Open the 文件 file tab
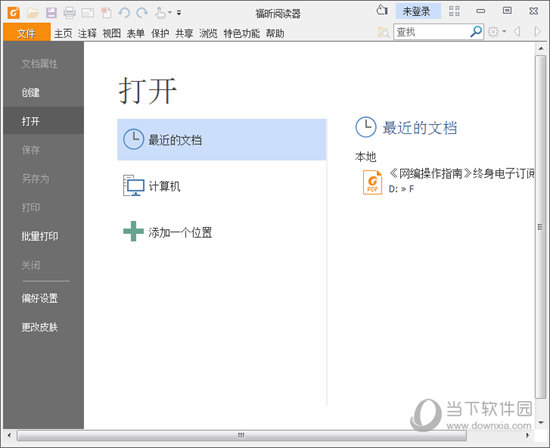 [x=27, y=33]
